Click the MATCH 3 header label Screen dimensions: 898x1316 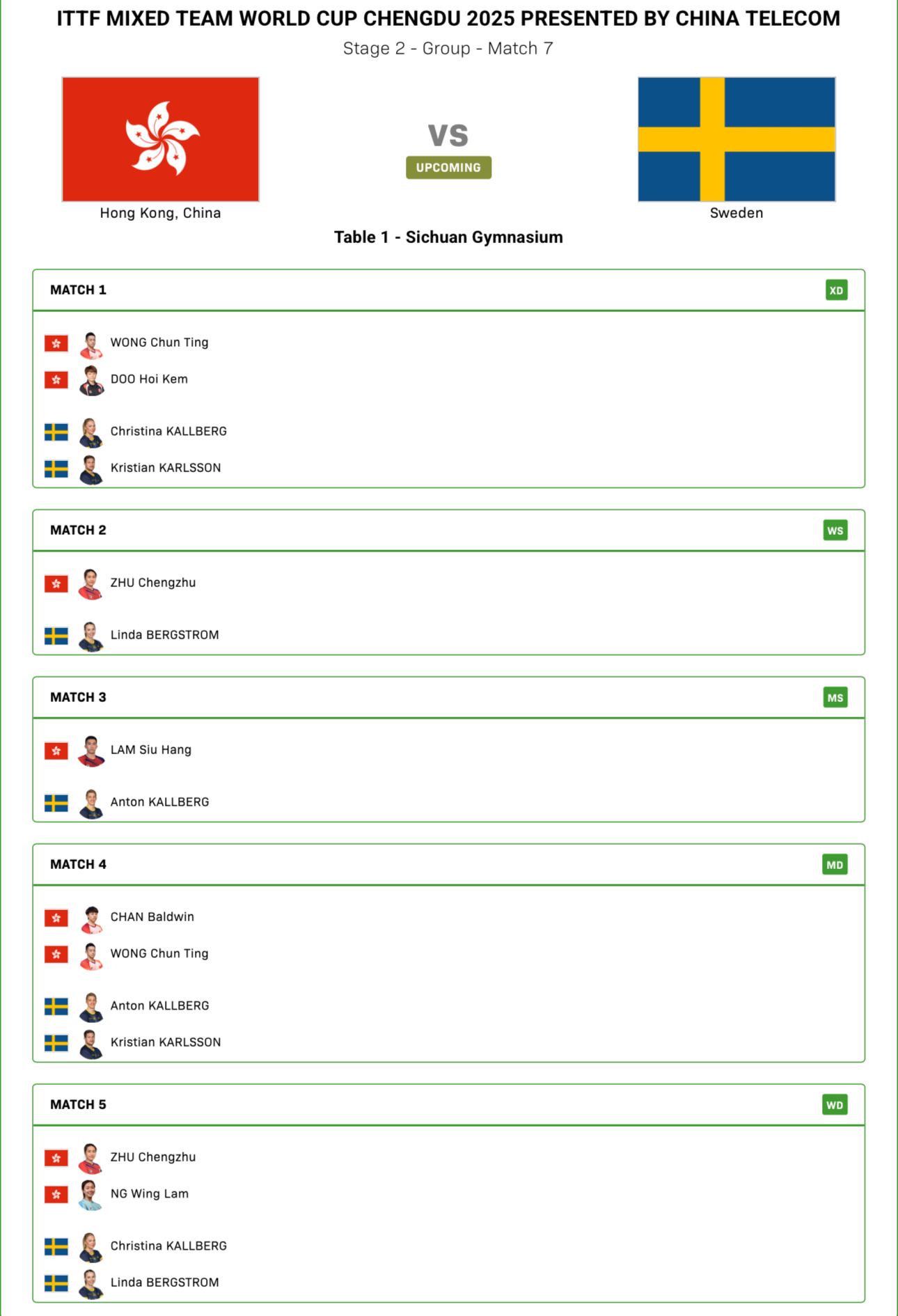click(78, 697)
